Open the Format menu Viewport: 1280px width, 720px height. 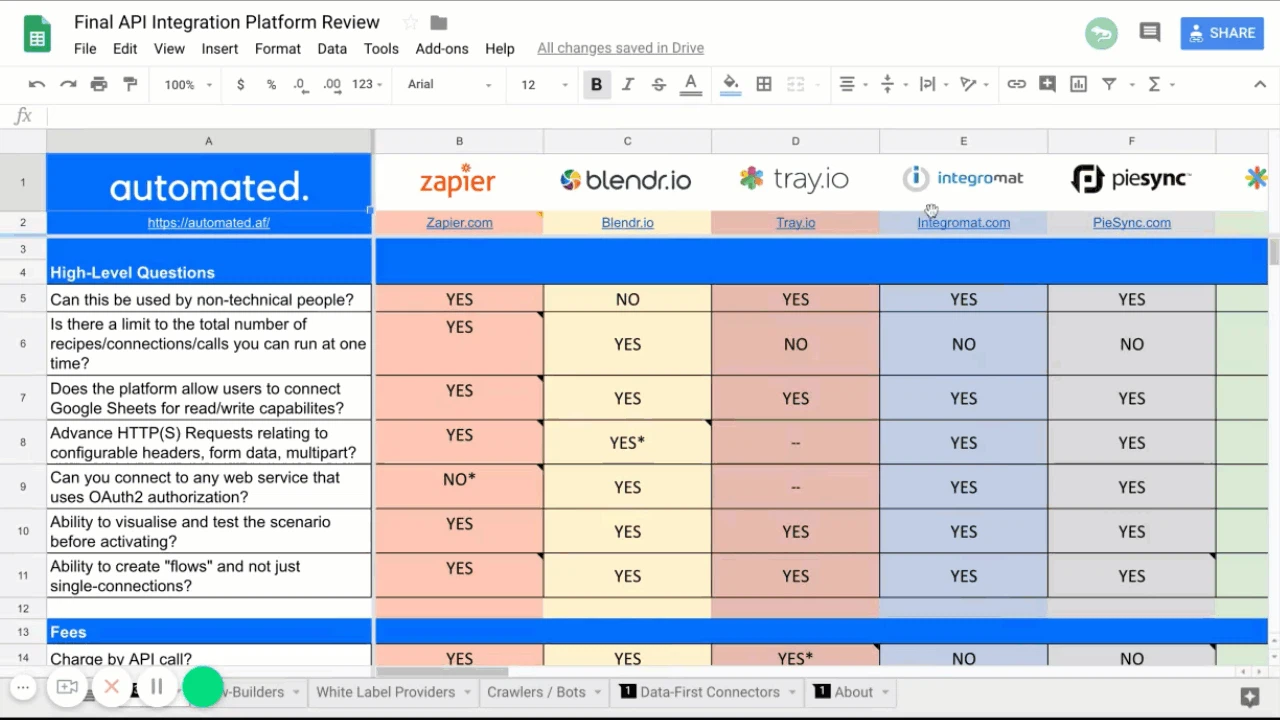[278, 48]
